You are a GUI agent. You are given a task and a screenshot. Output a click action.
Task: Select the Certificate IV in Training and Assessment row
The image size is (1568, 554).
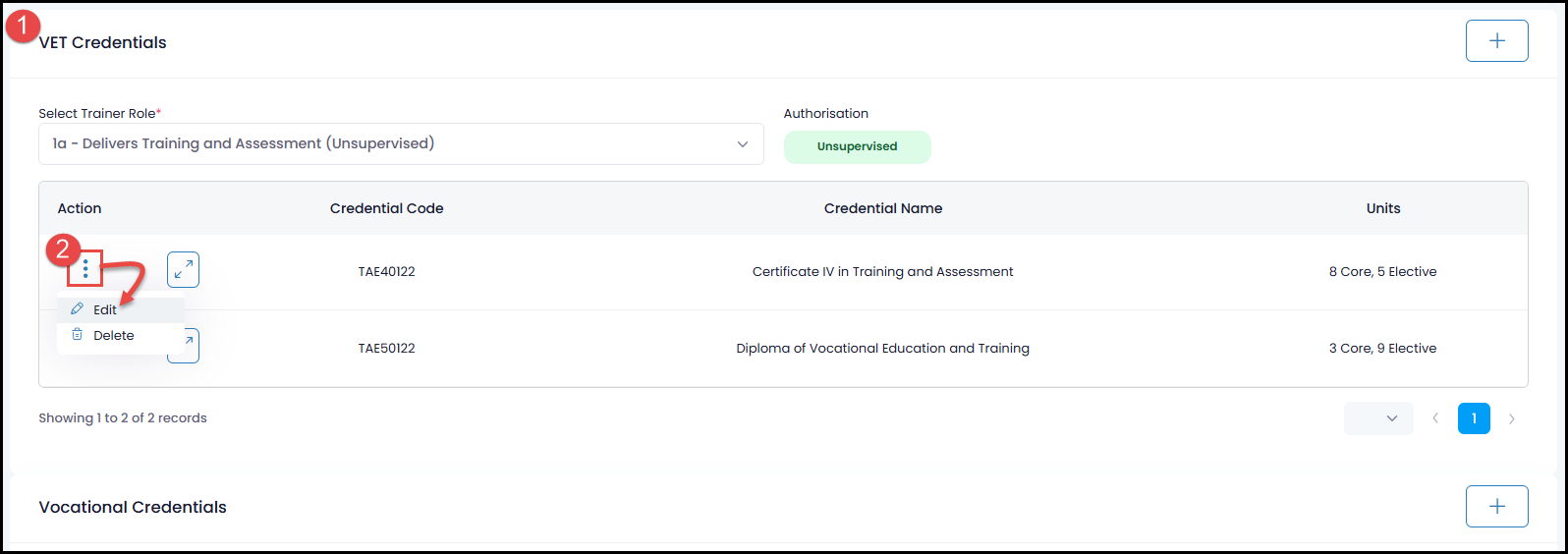click(x=783, y=272)
